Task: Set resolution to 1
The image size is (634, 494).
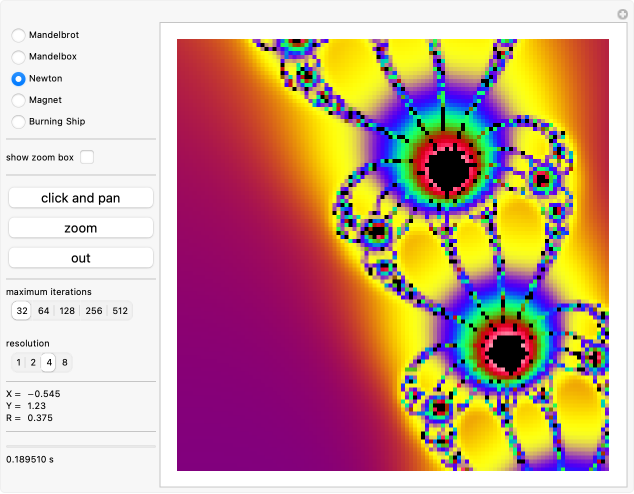Action: (18, 362)
